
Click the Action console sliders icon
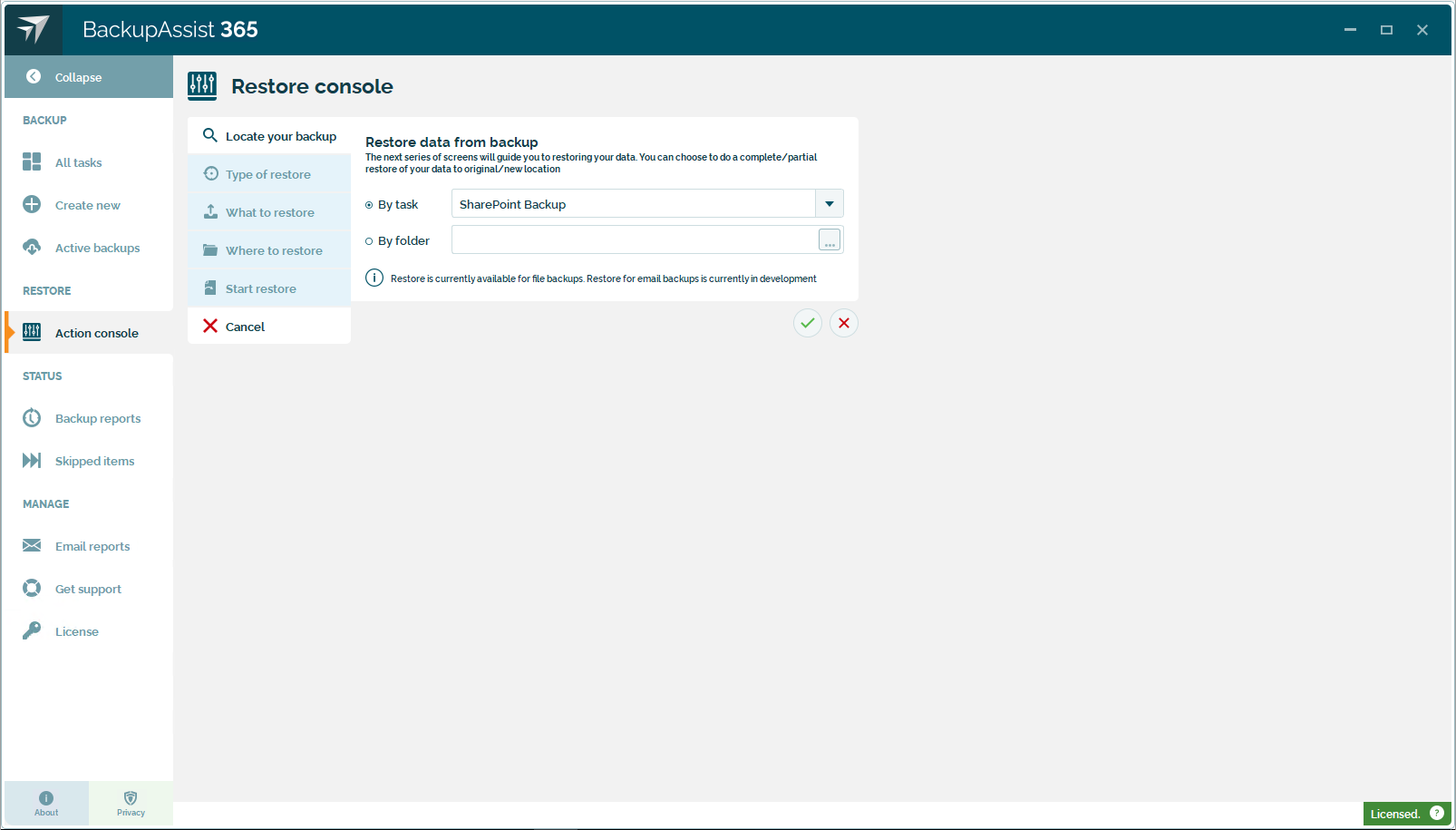(x=32, y=332)
